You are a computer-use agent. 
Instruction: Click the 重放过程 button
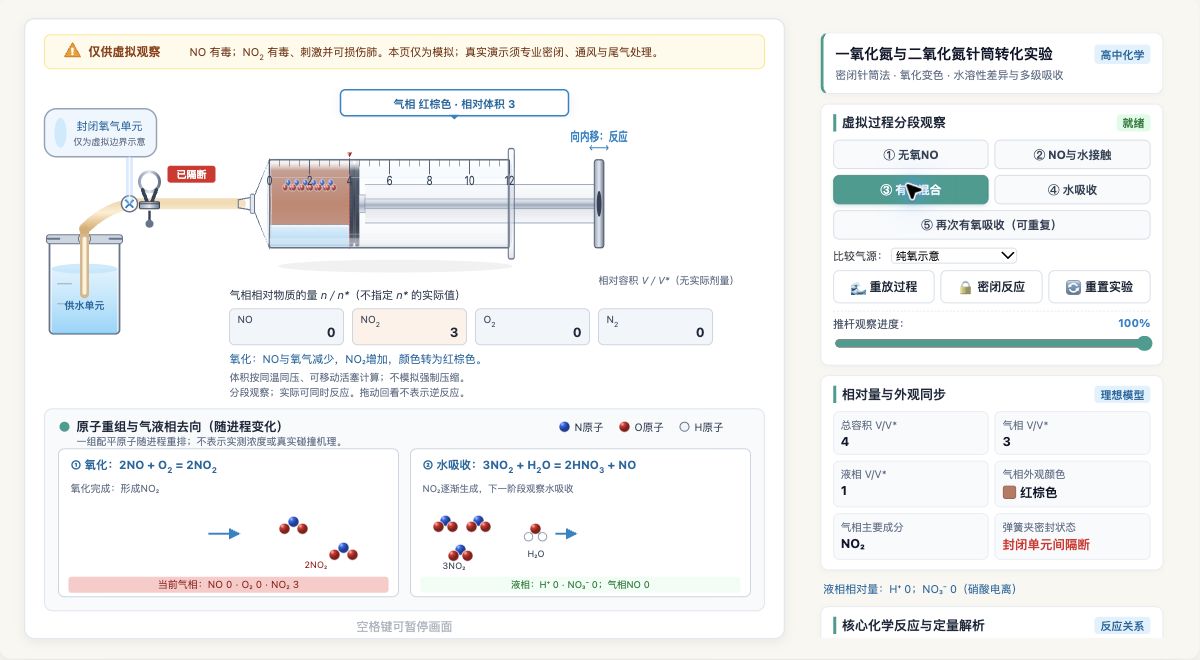pos(884,287)
